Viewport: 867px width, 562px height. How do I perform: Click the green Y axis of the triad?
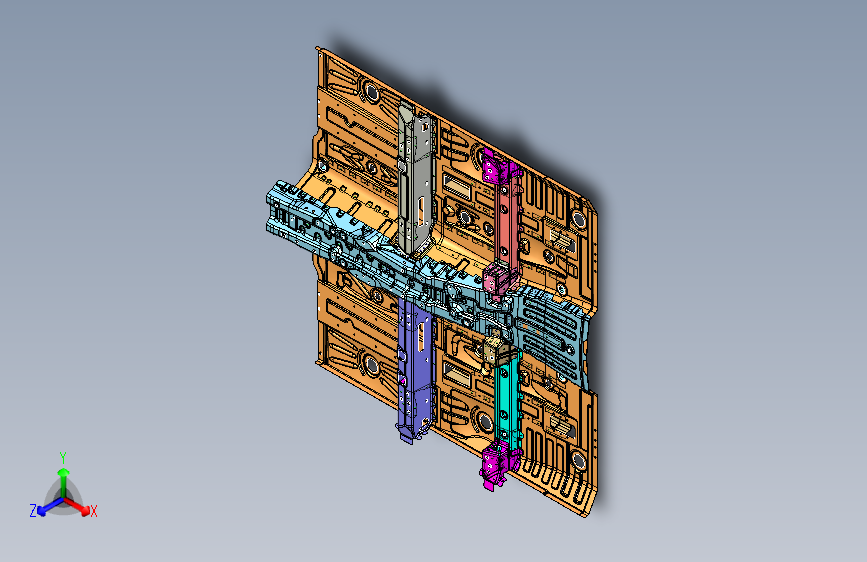pyautogui.click(x=64, y=481)
